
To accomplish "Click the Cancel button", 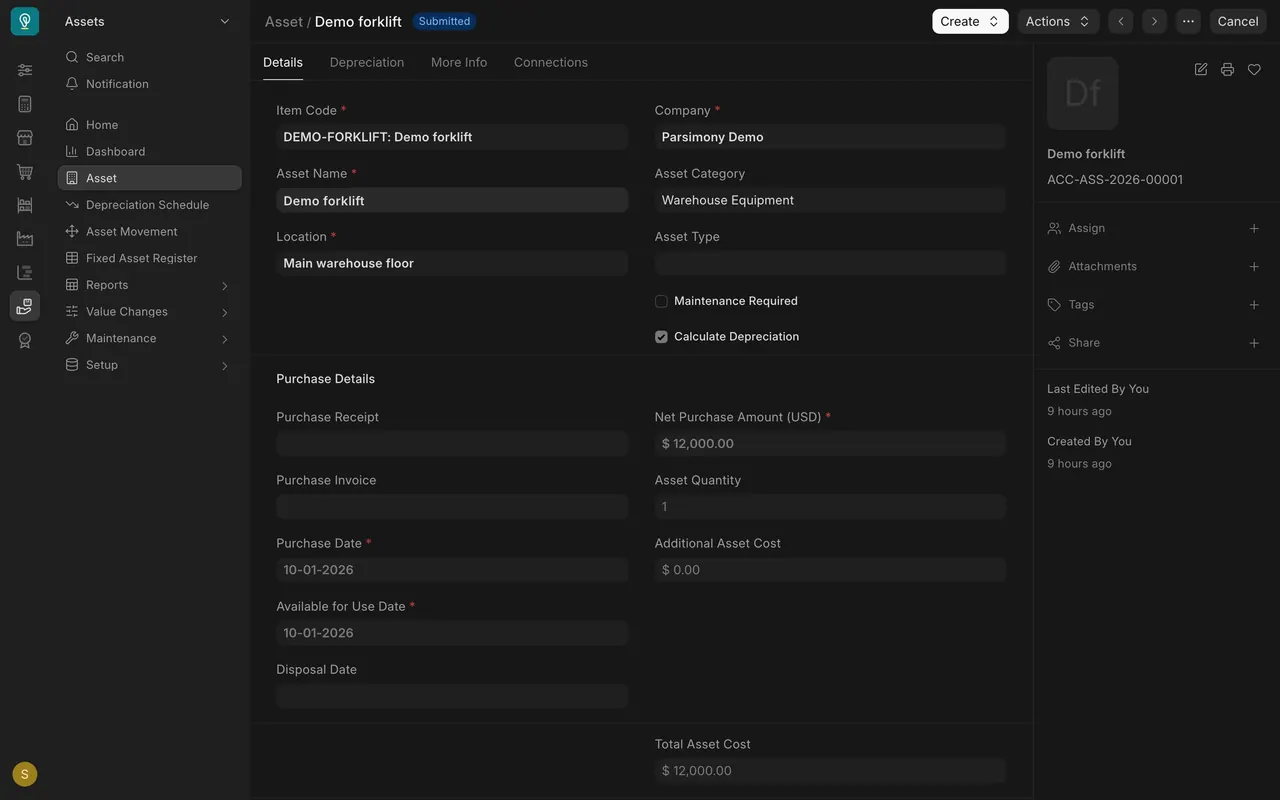I will click(1237, 21).
